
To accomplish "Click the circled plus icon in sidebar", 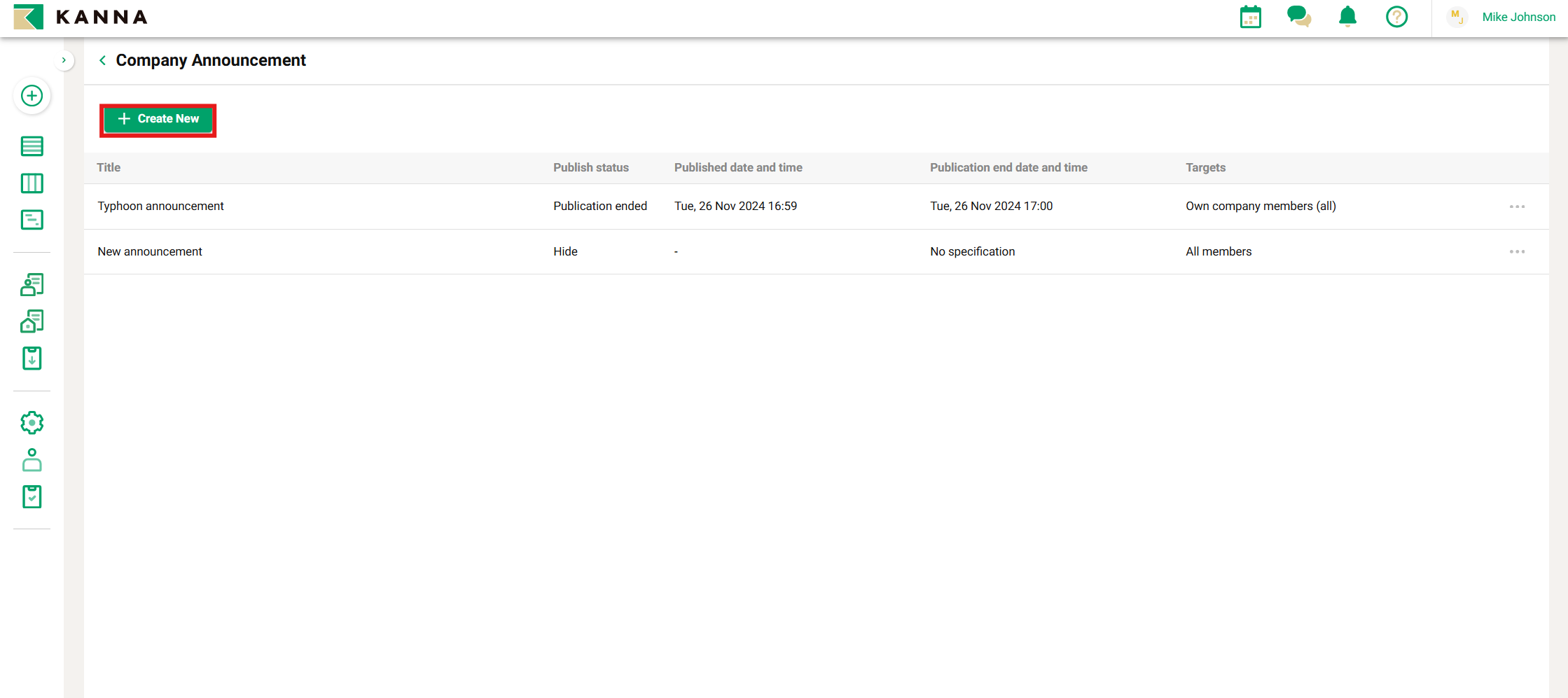I will pyautogui.click(x=32, y=96).
